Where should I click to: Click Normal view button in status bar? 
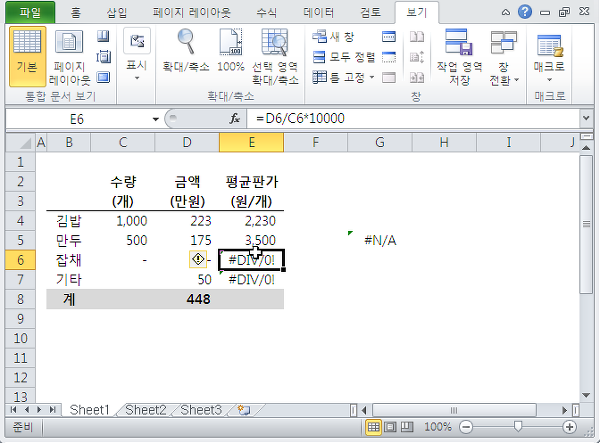373,427
